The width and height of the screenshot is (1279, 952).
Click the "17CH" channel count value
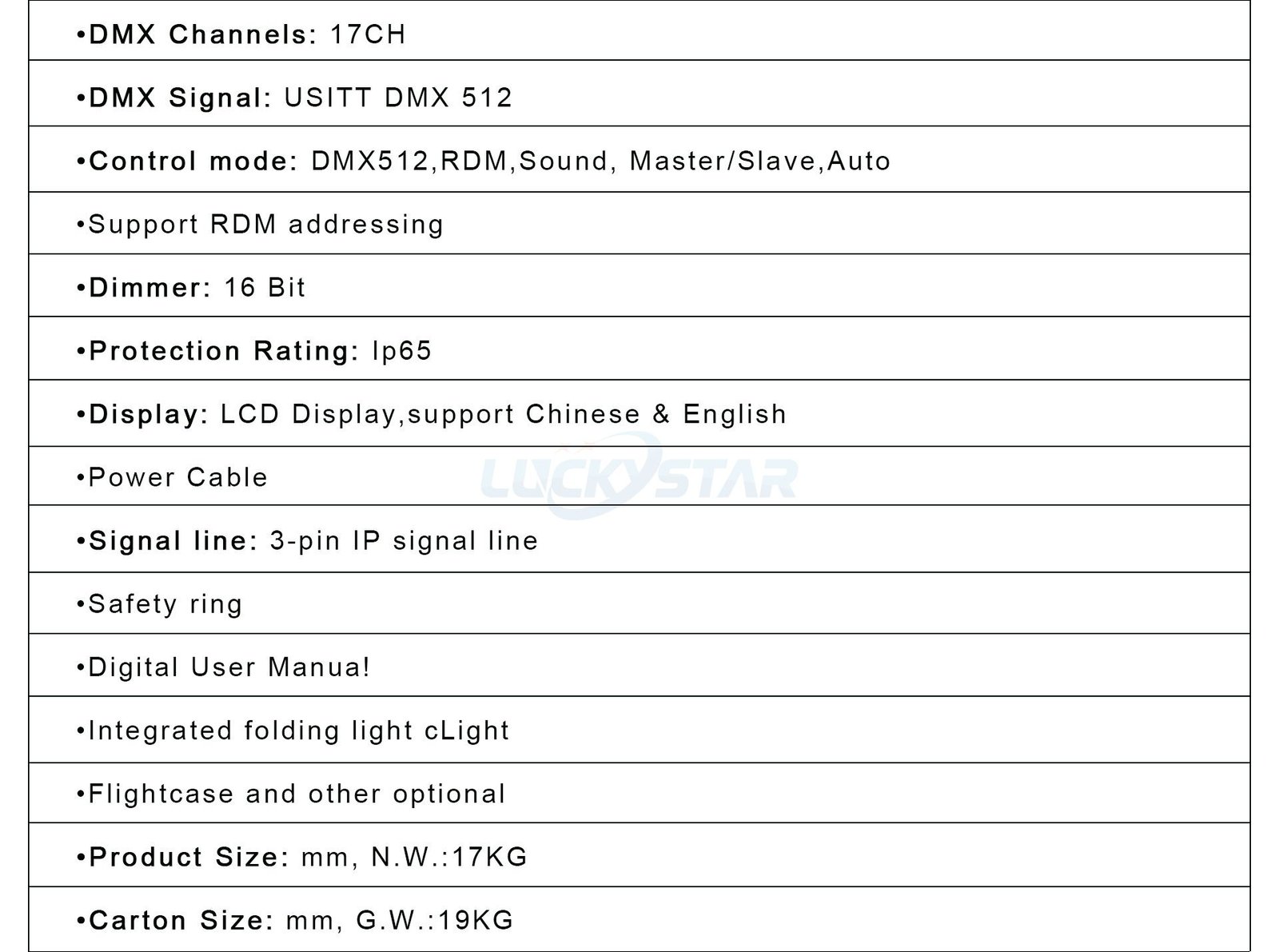(x=368, y=34)
